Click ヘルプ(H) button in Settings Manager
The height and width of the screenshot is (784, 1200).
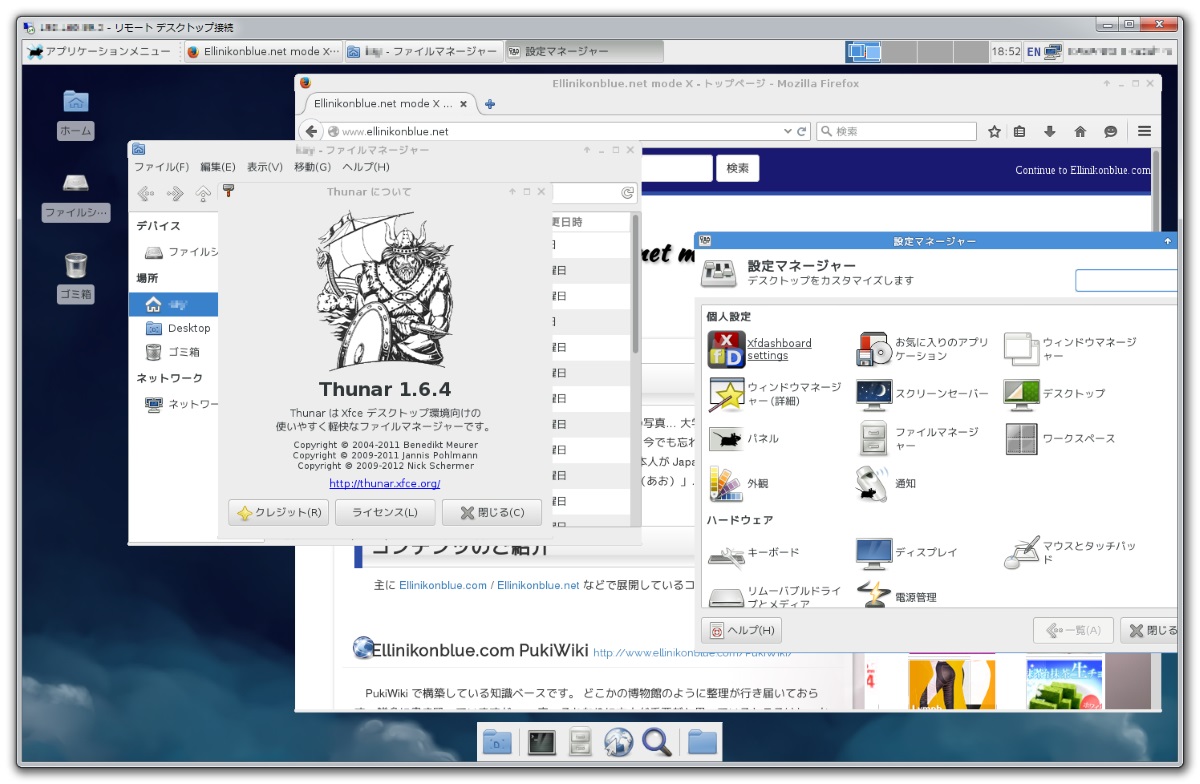click(742, 630)
